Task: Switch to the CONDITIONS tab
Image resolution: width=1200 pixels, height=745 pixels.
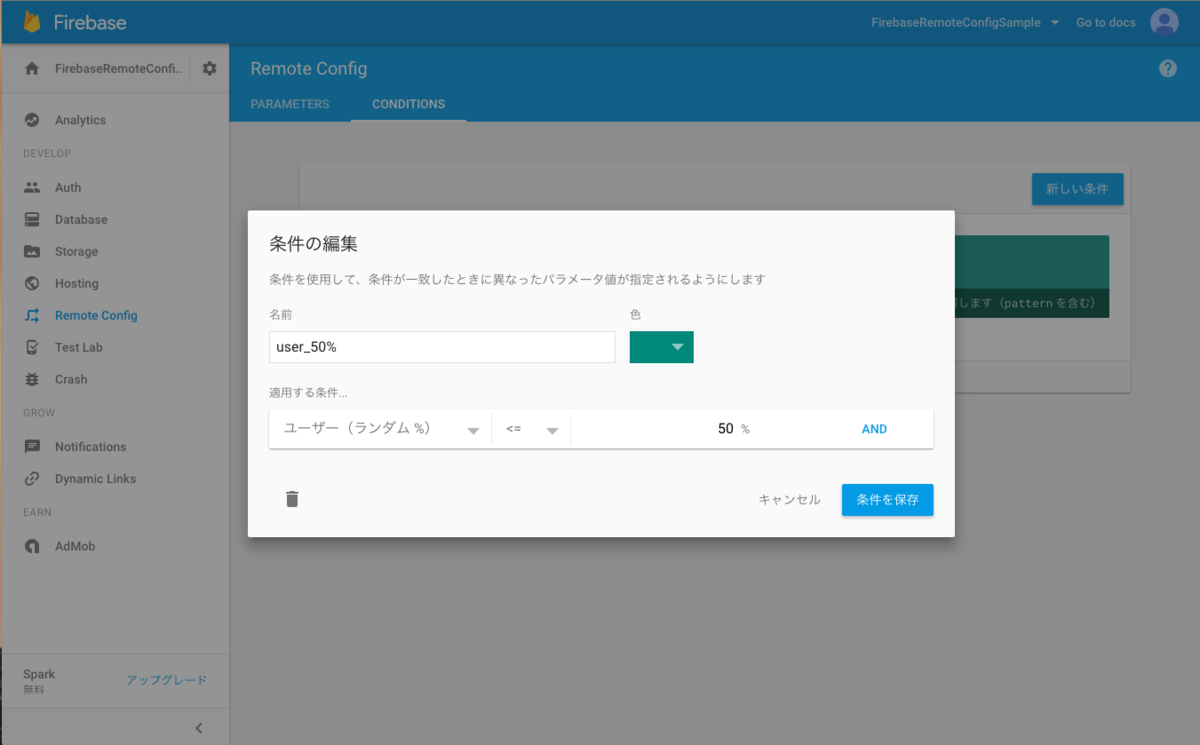Action: pyautogui.click(x=408, y=104)
